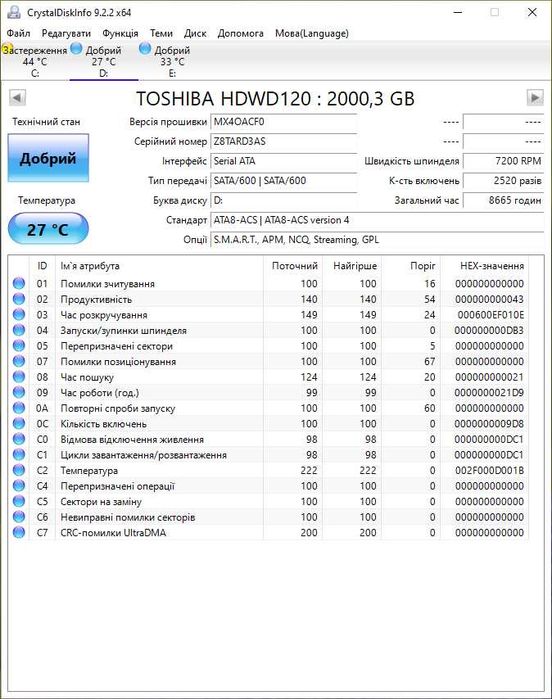Click the ID column header
The image size is (552, 699).
[42, 266]
